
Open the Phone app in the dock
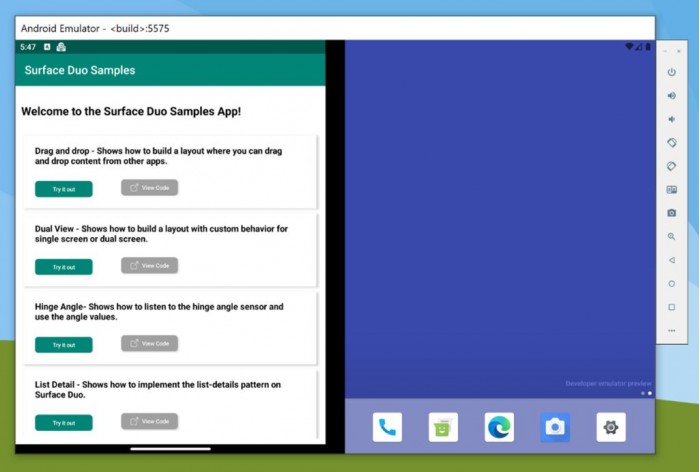(387, 427)
